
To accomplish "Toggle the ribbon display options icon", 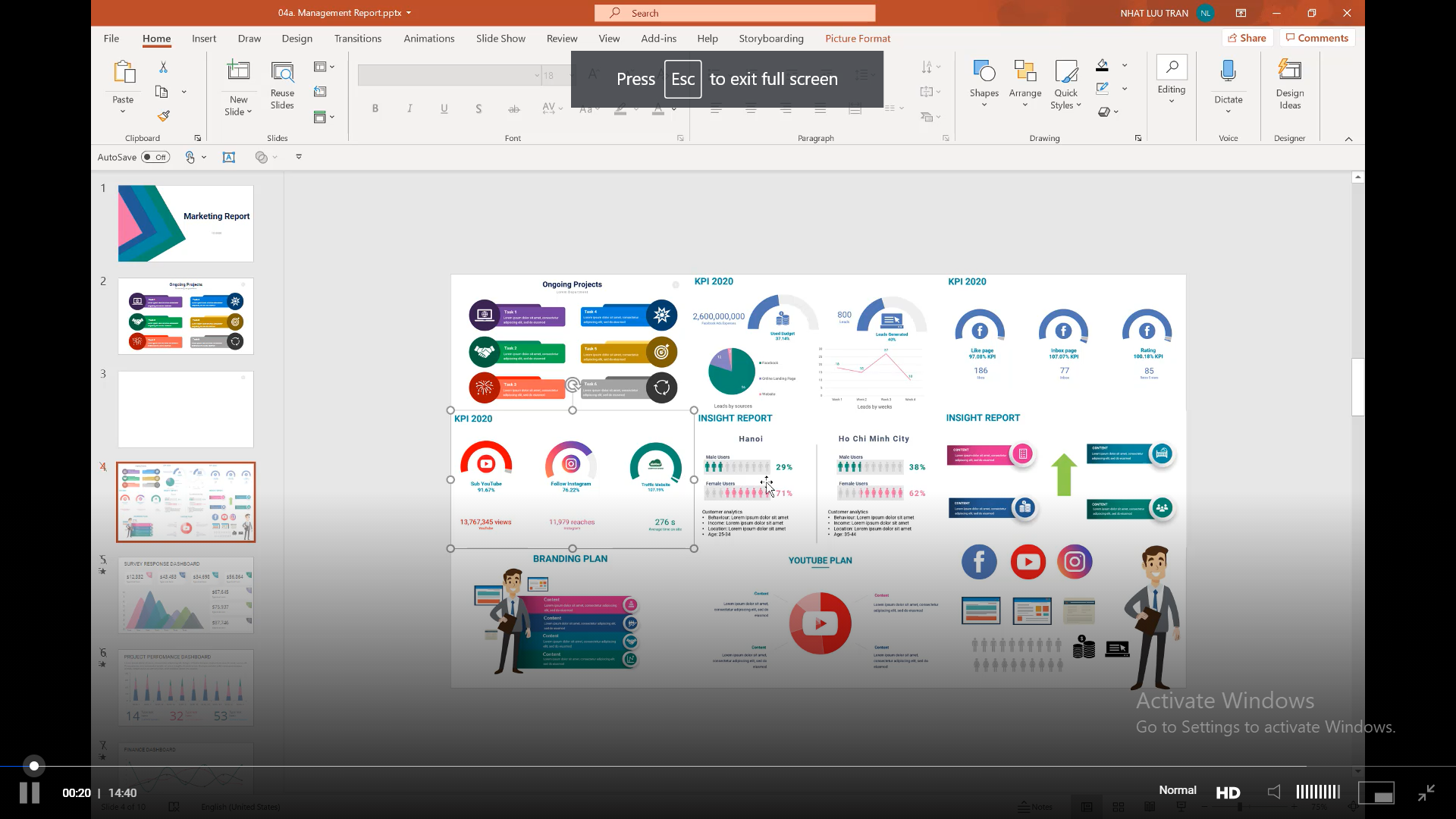I will [1241, 13].
